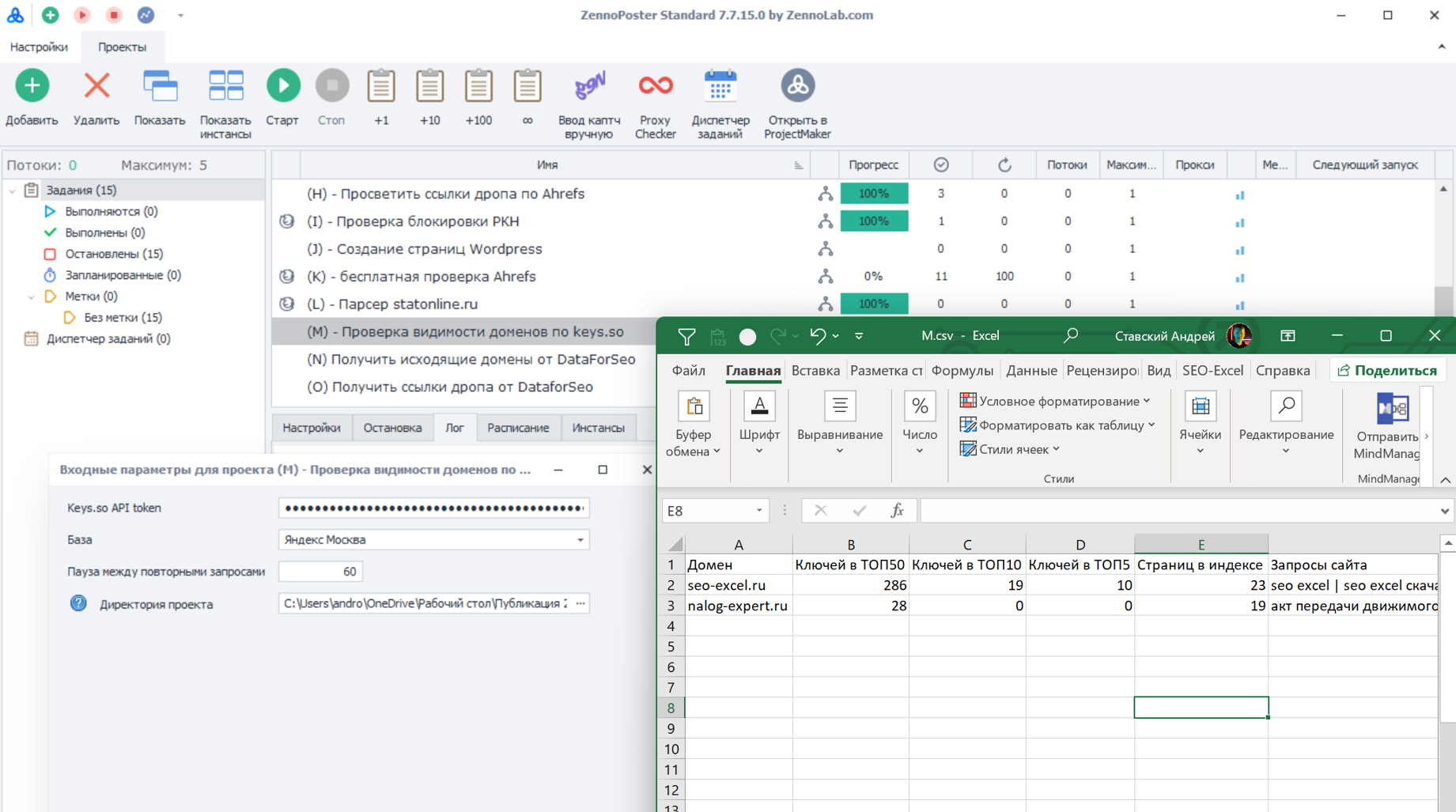
Task: Open the Остановка tab
Action: tap(392, 428)
